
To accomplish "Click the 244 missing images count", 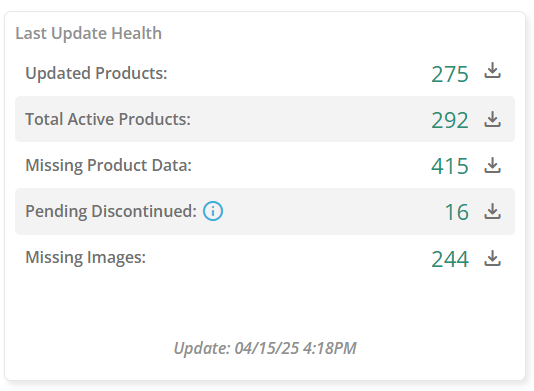I will (x=450, y=259).
